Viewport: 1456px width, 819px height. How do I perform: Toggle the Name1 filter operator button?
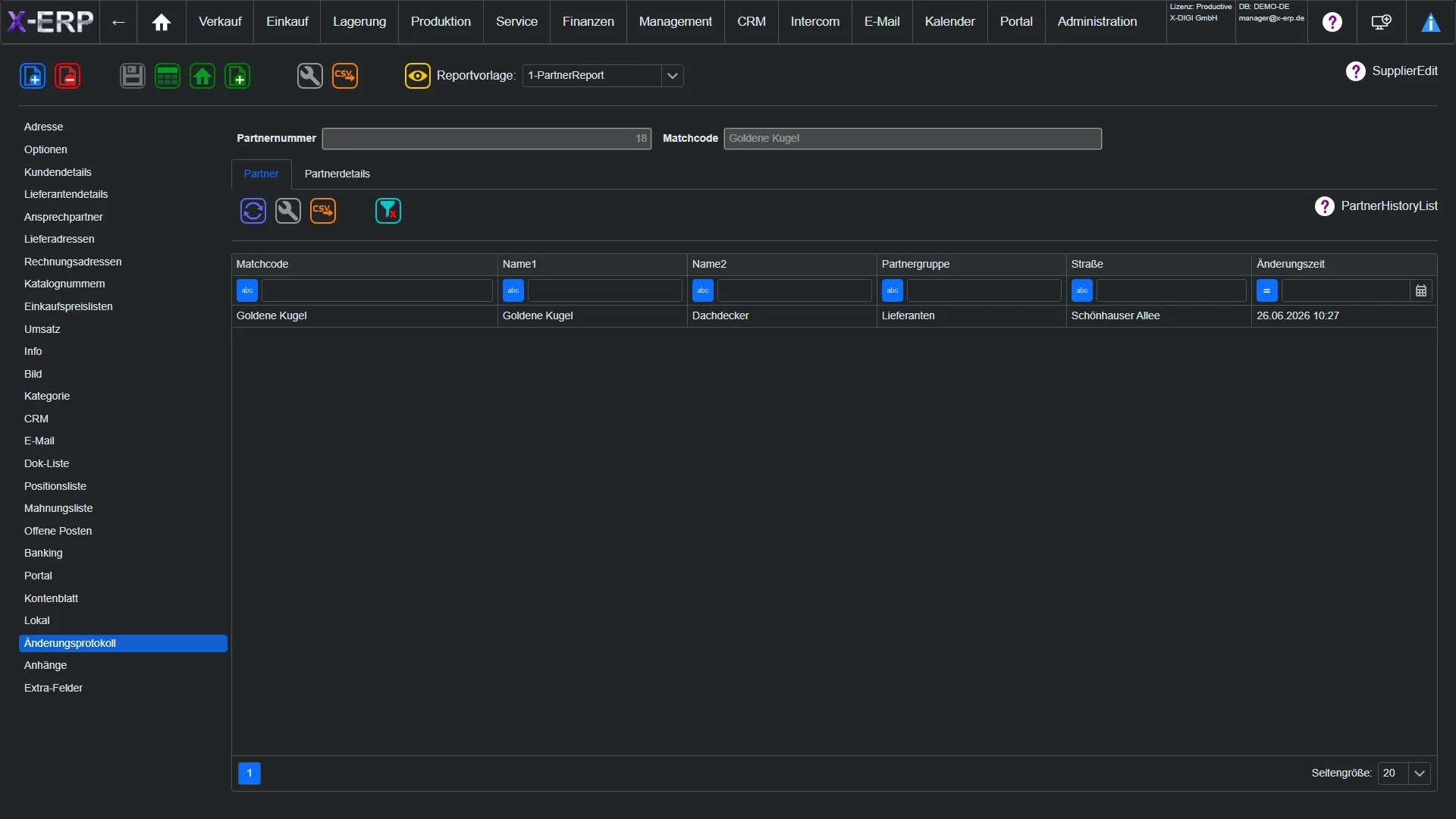pos(513,290)
